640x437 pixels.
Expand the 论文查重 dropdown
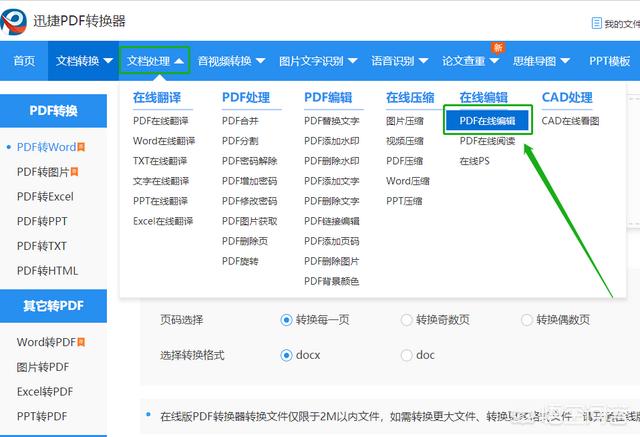tap(470, 61)
